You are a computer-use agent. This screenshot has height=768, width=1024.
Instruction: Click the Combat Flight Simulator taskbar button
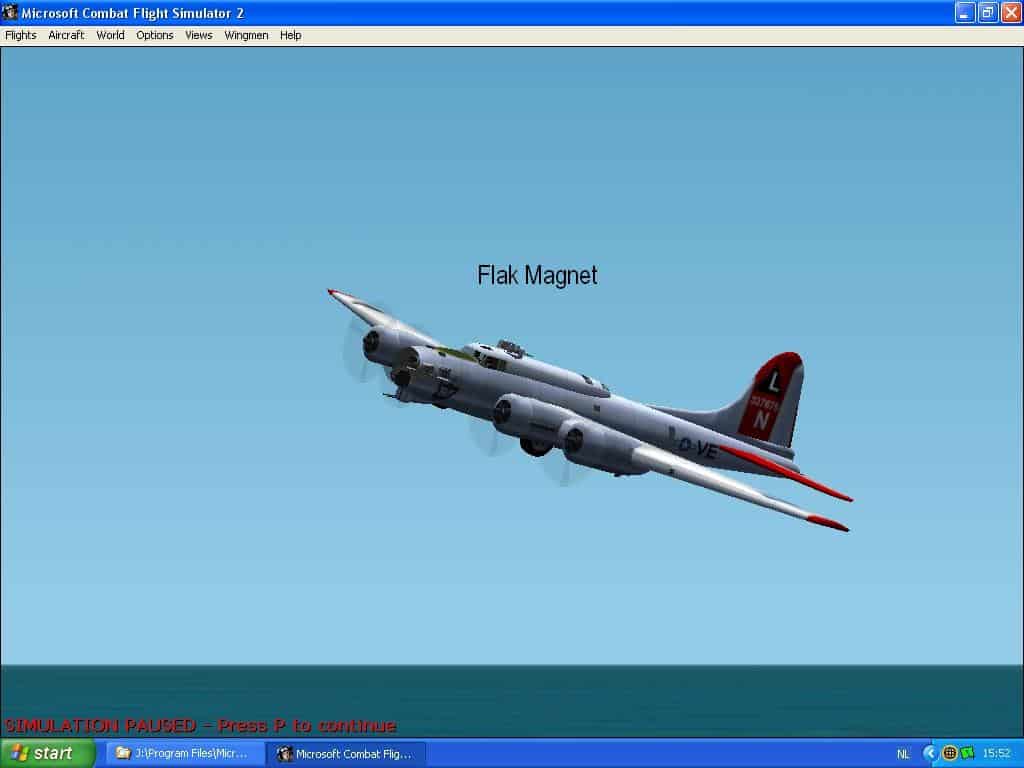click(x=346, y=753)
